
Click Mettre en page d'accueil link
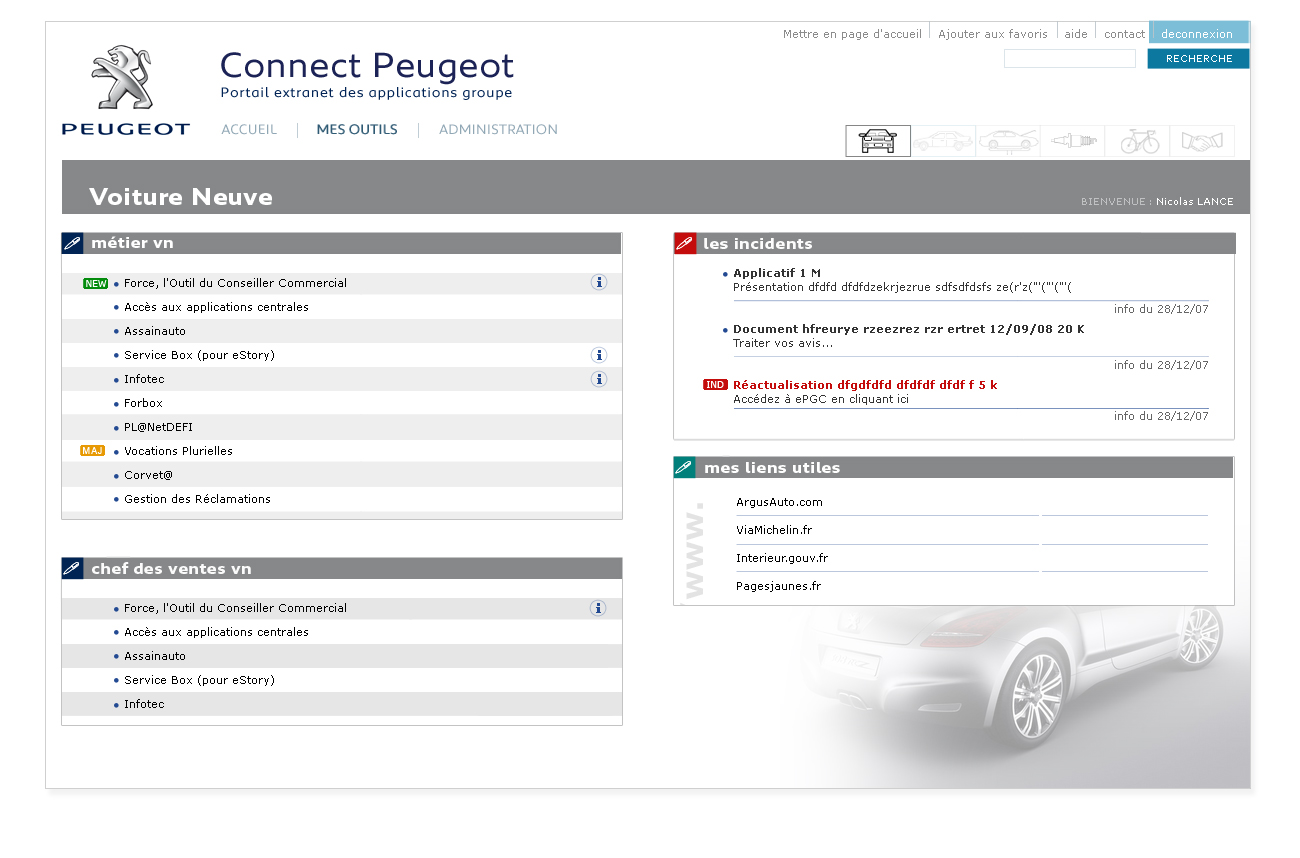[852, 34]
